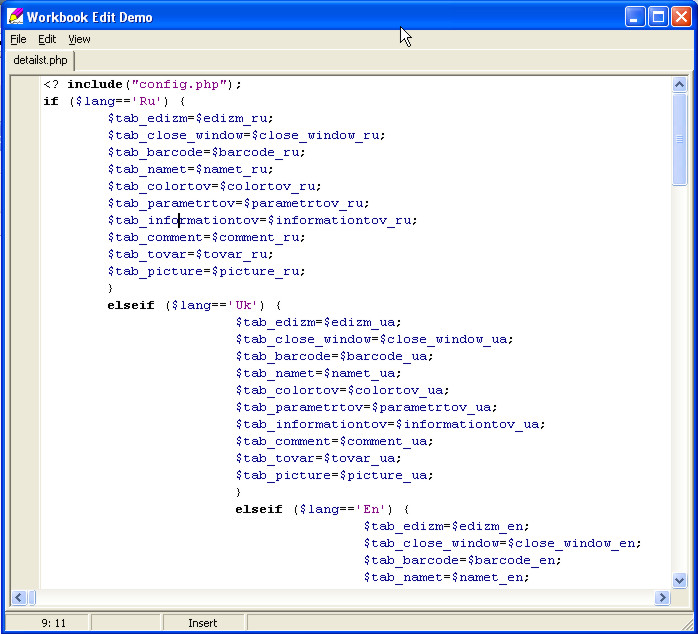Click the horizontal scrollbar left arrow
This screenshot has height=634, width=698.
point(19,597)
